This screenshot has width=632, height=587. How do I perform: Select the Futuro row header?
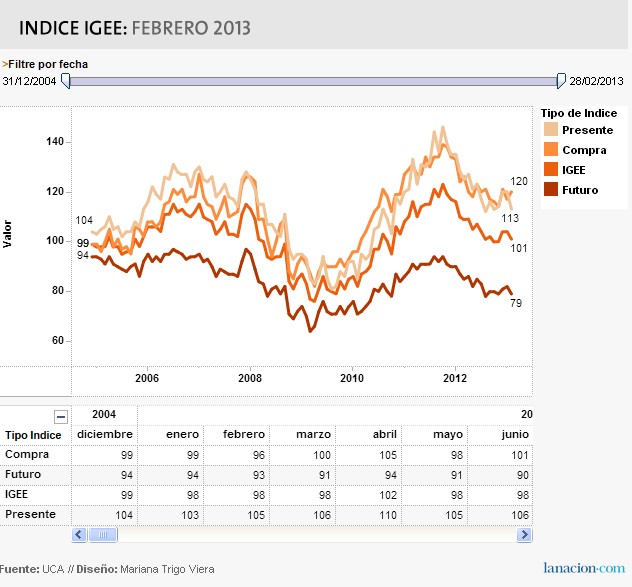point(23,475)
